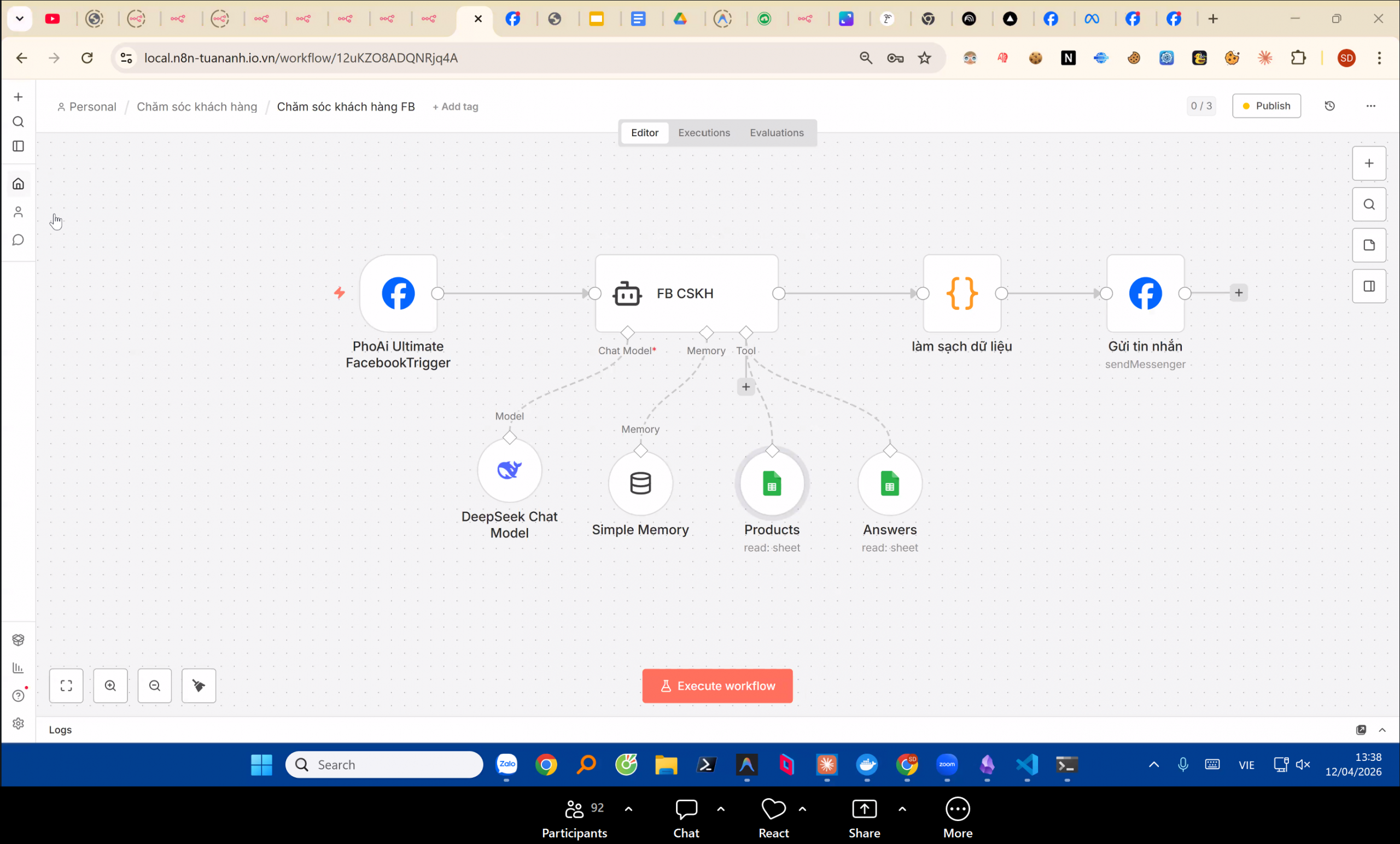Open the node creation panel with the plus icon

(1369, 163)
